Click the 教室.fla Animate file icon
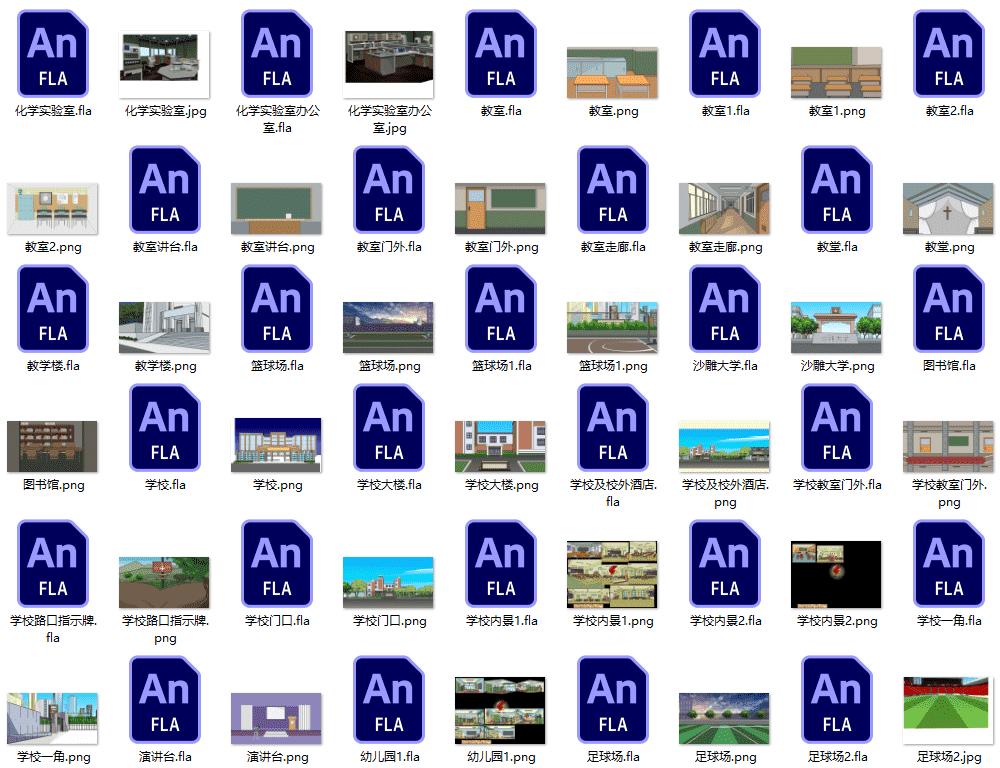The width and height of the screenshot is (1000, 768). click(x=501, y=54)
